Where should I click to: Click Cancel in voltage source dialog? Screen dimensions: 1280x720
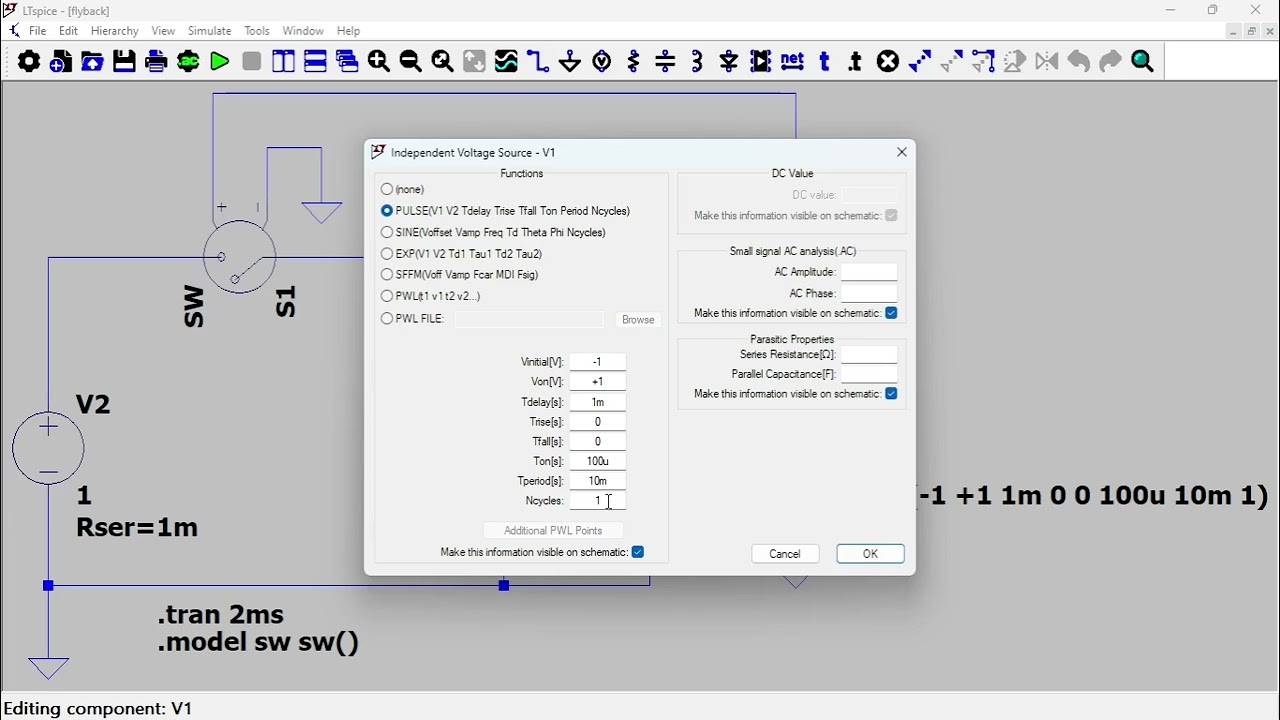tap(785, 554)
